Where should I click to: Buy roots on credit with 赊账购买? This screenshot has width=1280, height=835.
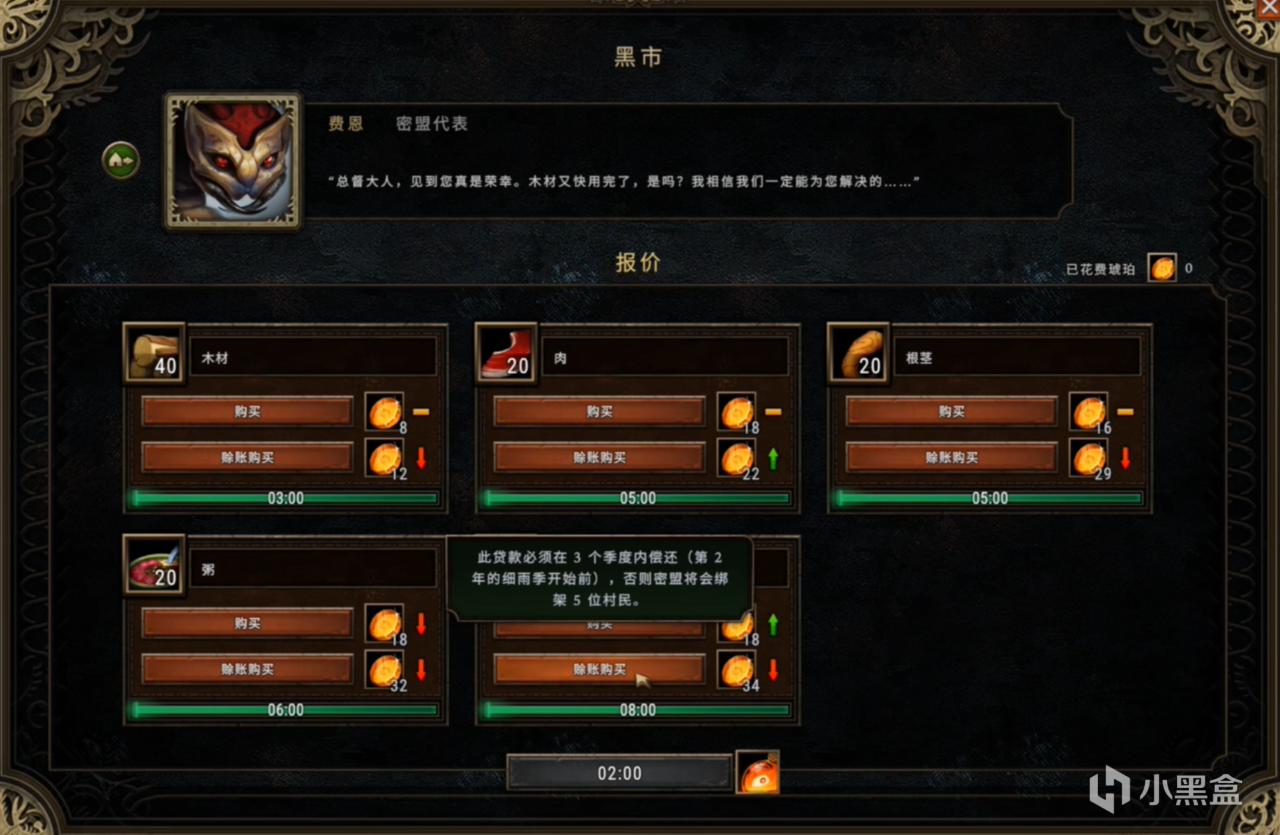[951, 457]
